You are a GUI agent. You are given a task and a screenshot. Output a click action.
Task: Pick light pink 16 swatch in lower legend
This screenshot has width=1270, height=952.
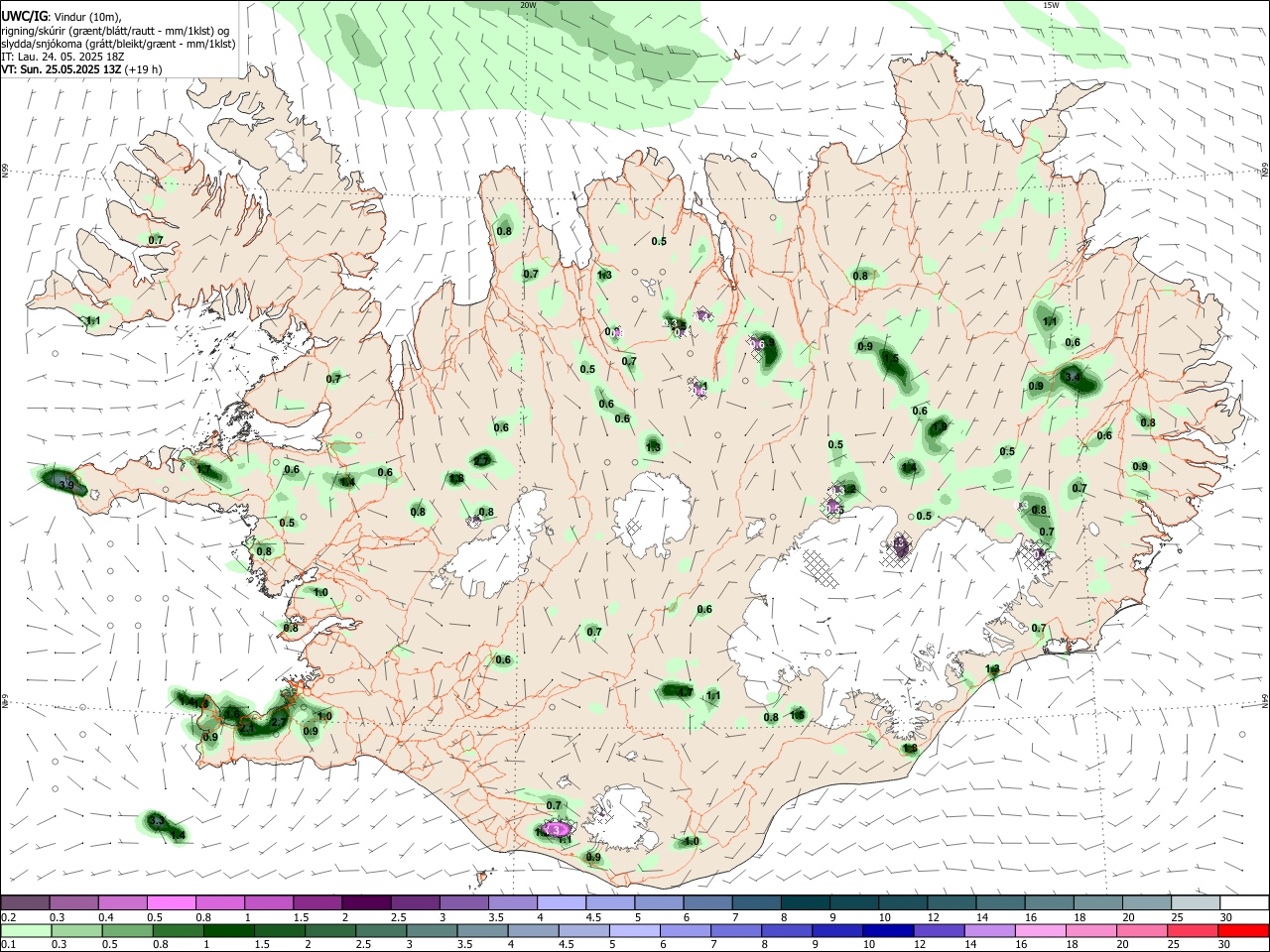coord(1039,931)
